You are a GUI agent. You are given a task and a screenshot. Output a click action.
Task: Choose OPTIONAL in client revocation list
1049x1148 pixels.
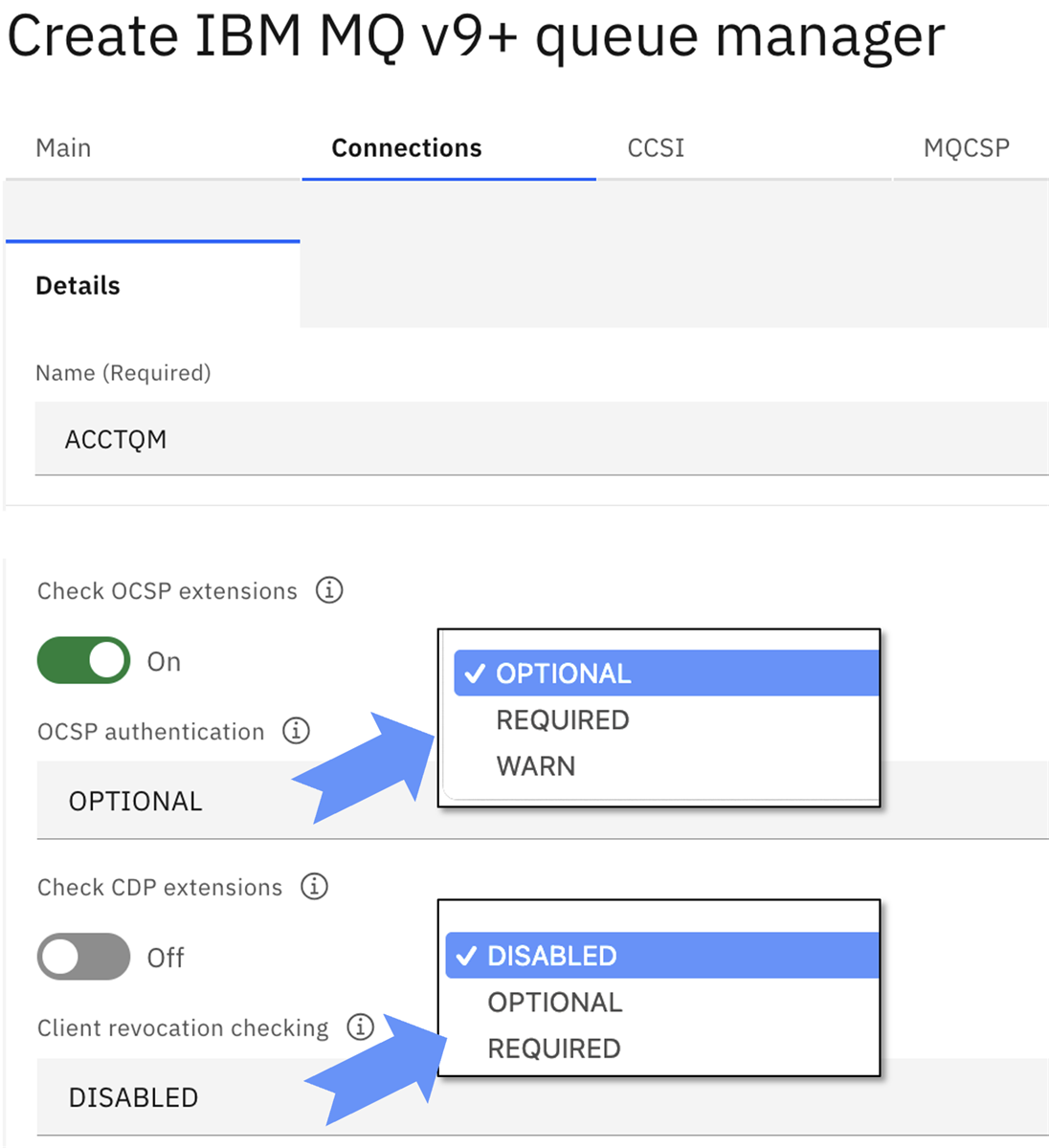[555, 1003]
